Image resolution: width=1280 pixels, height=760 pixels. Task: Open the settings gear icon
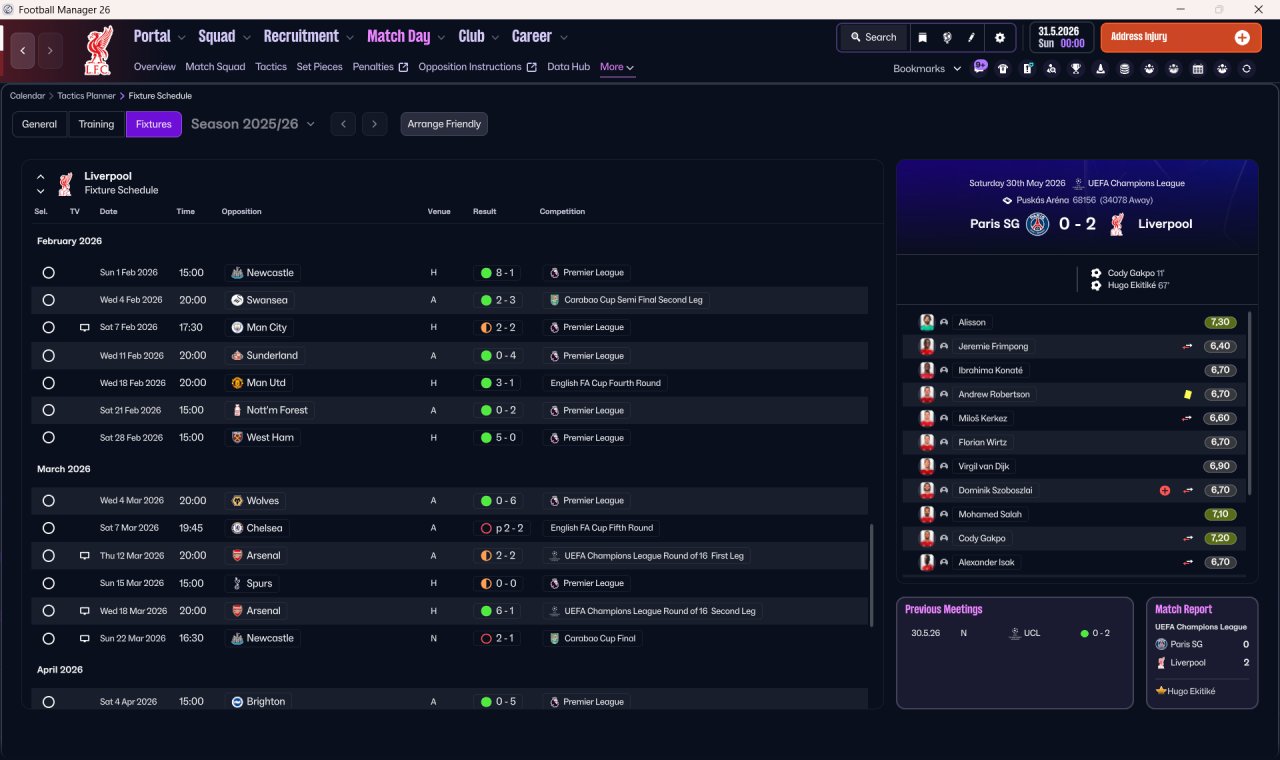coord(999,37)
